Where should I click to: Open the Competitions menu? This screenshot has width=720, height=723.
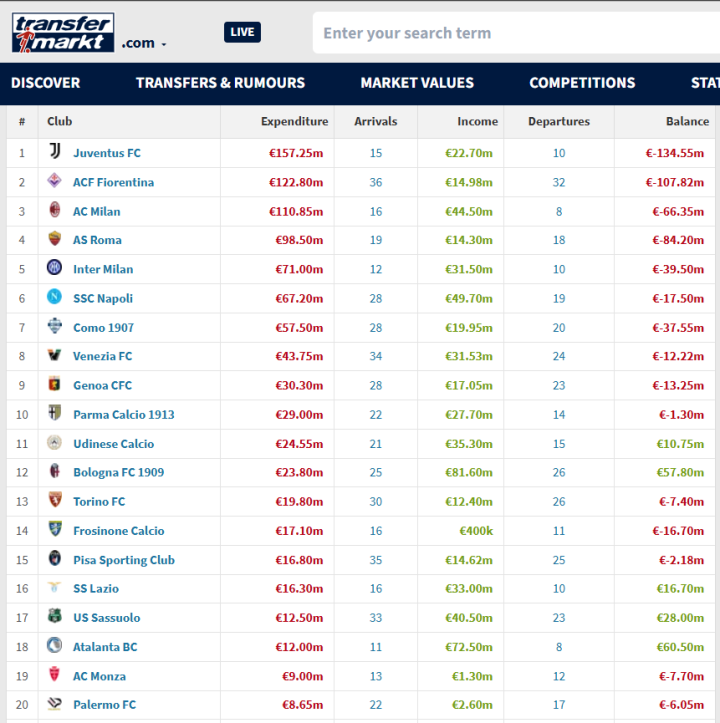583,83
